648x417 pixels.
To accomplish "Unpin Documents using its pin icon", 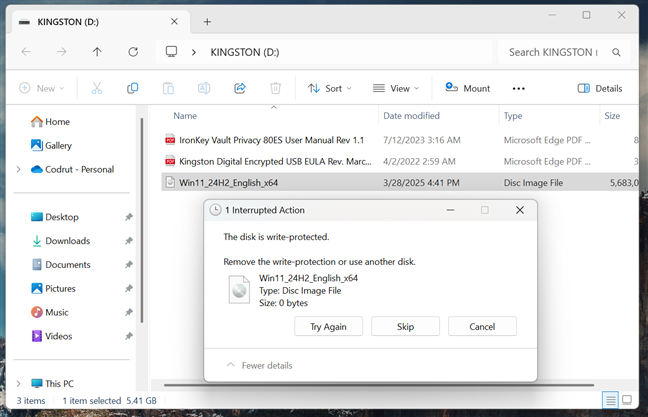I will [x=129, y=264].
